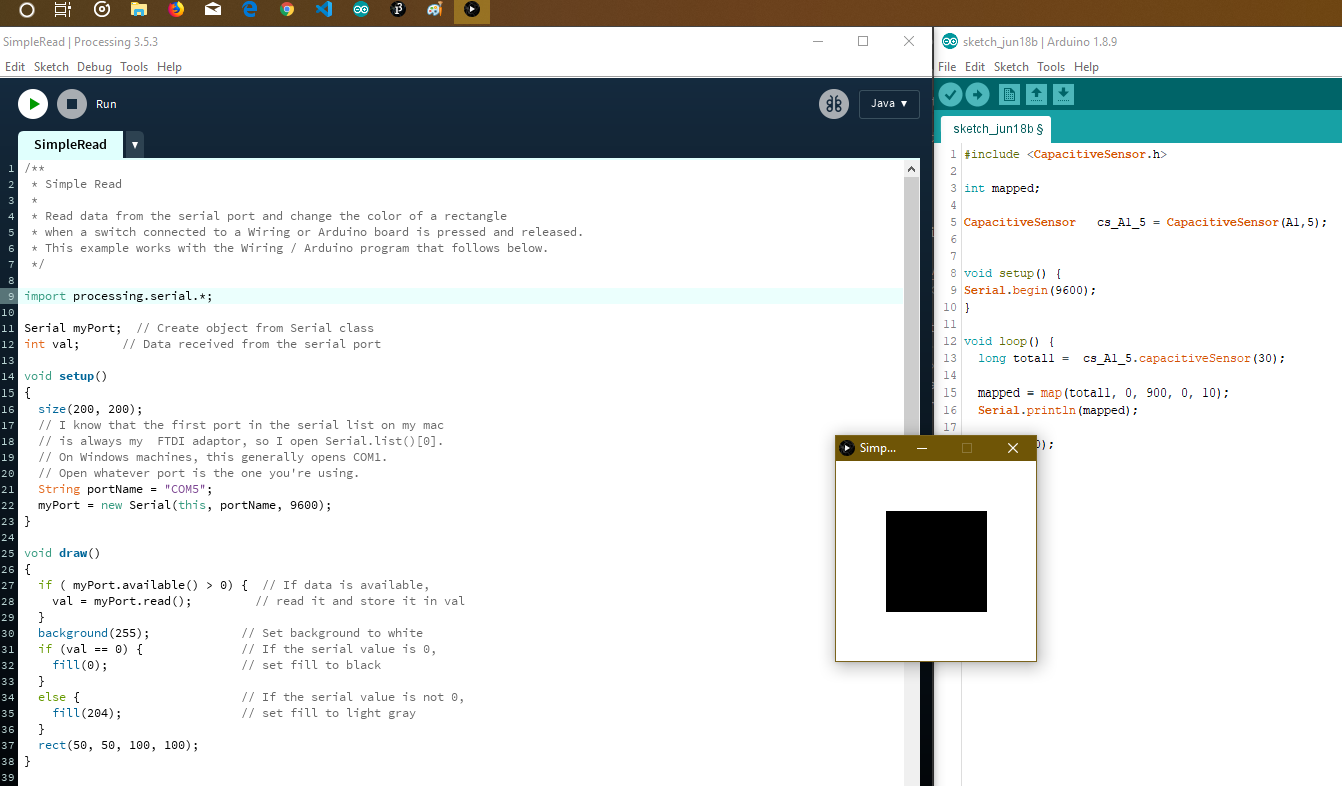Click 'void setup()' in the Processing editor
Screen dimensions: 1342x786
65,376
